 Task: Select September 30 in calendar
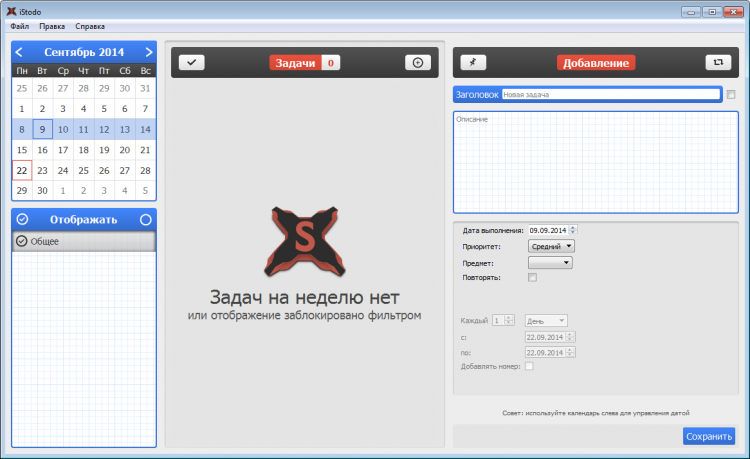43,190
